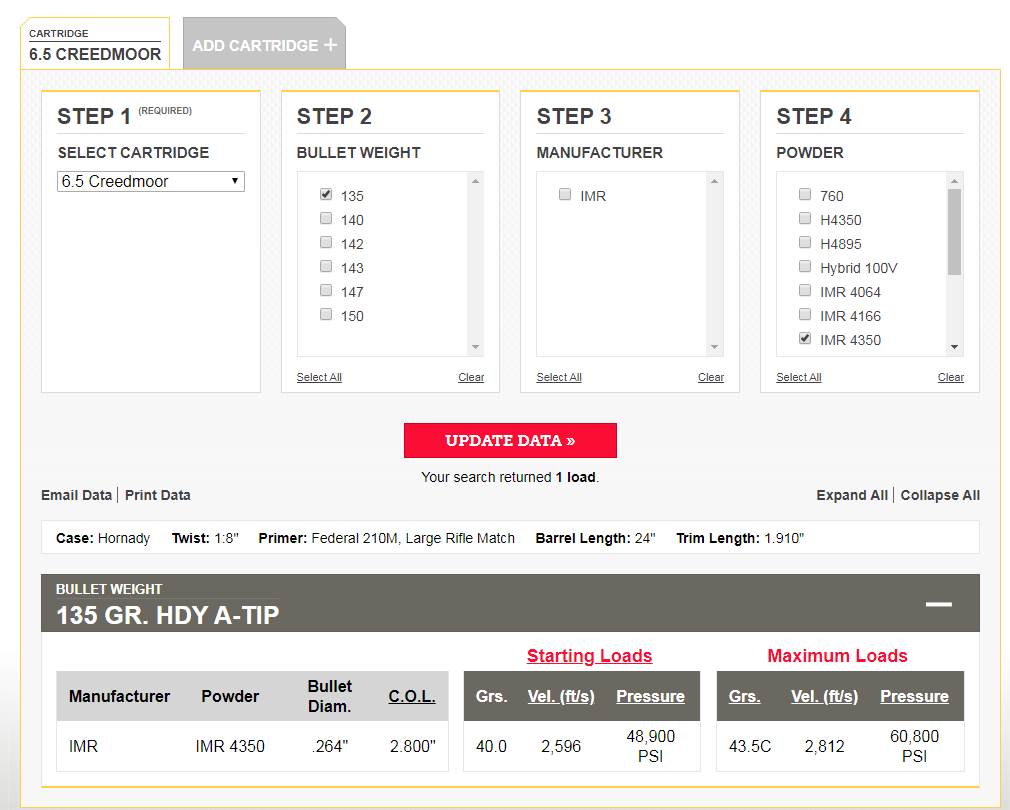1010x810 pixels.
Task: Click the Print Data link
Action: click(158, 495)
